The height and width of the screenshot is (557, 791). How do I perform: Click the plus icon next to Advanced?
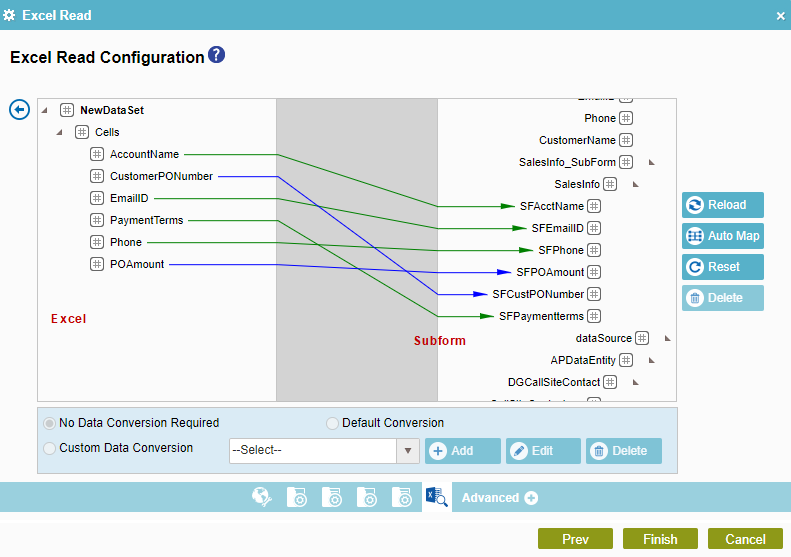(531, 498)
